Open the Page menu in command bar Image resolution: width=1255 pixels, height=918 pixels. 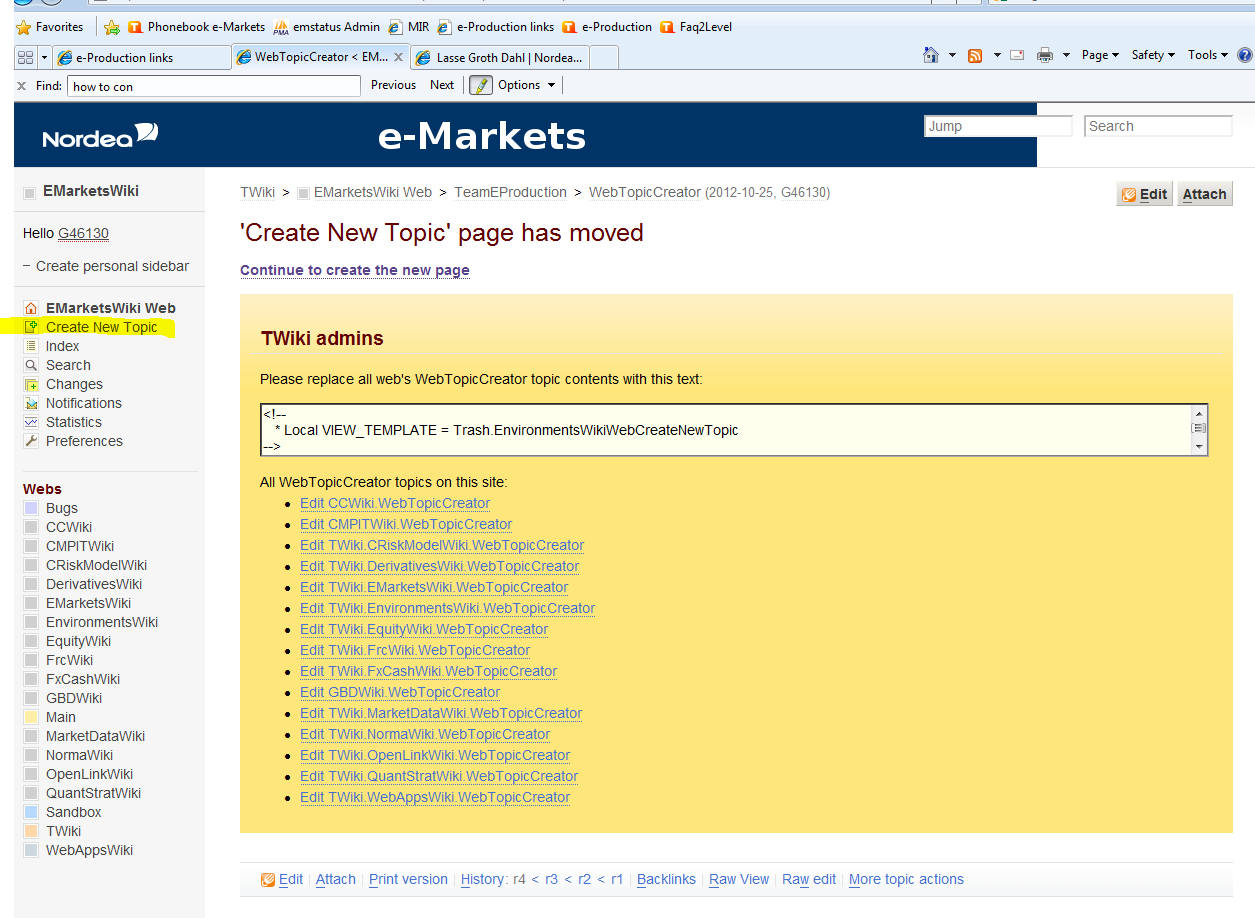[1100, 55]
